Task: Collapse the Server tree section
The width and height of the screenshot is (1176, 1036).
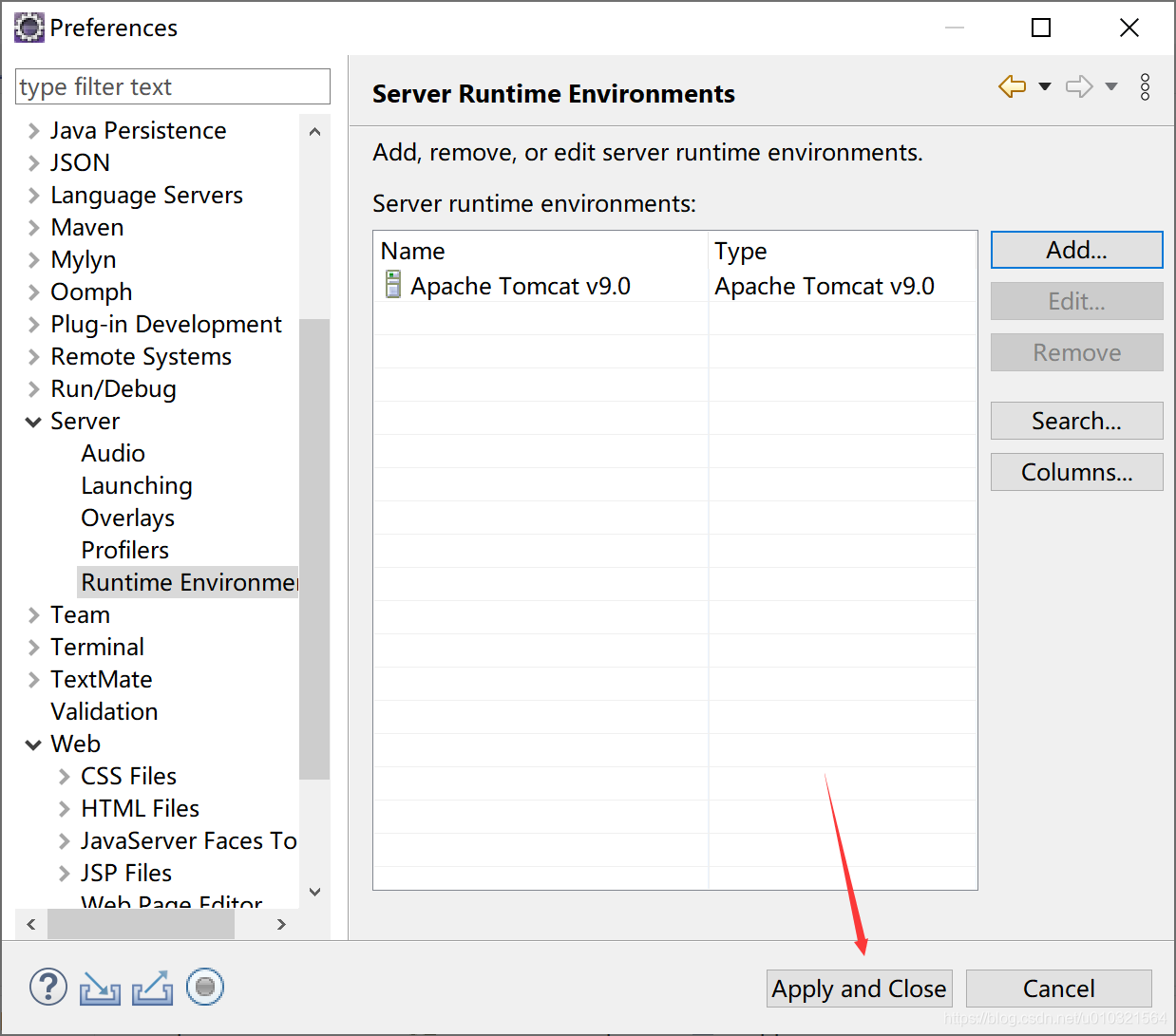Action: [x=34, y=421]
